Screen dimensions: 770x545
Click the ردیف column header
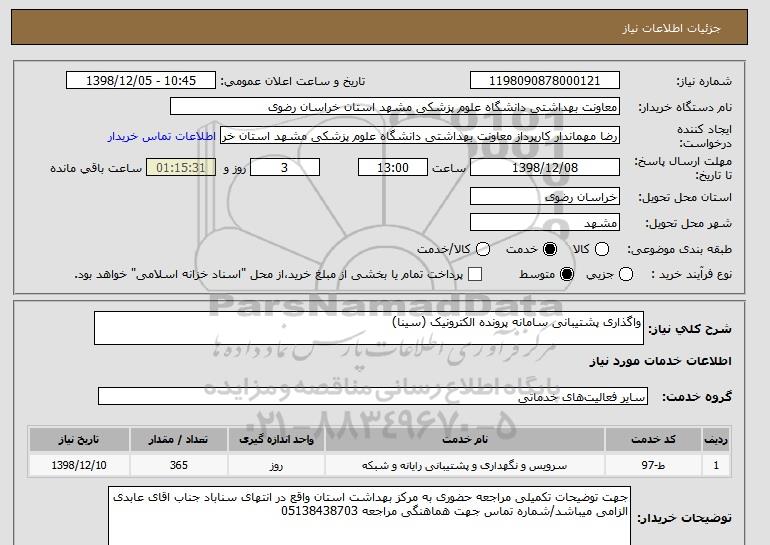click(716, 439)
